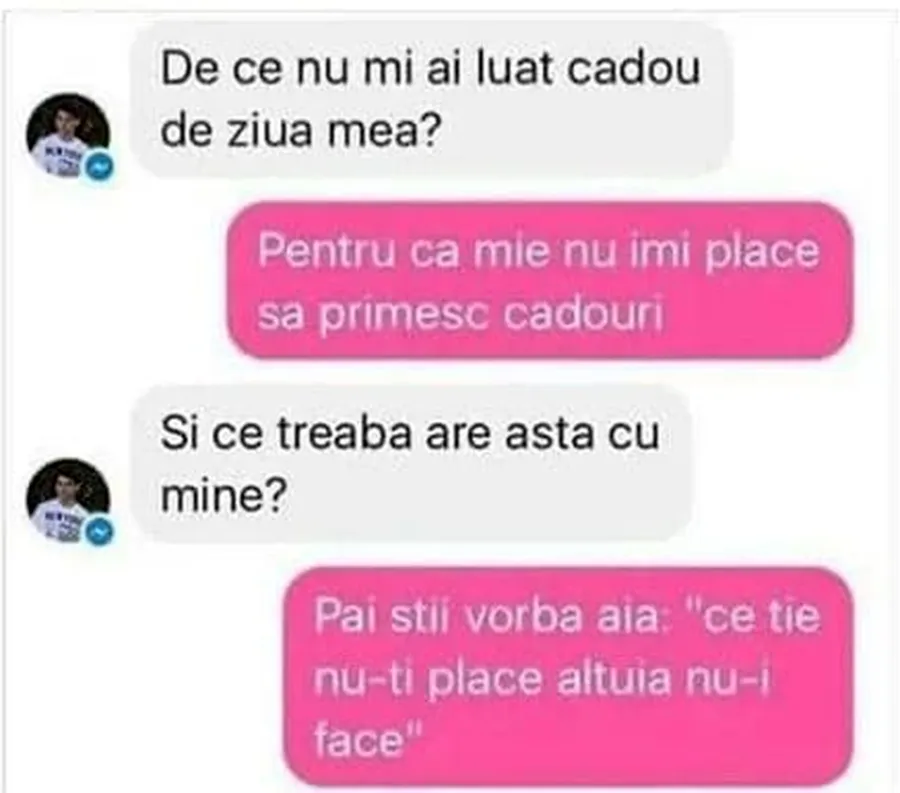This screenshot has width=900, height=793.
Task: Click the word 'asta' in the third message
Action: click(549, 434)
